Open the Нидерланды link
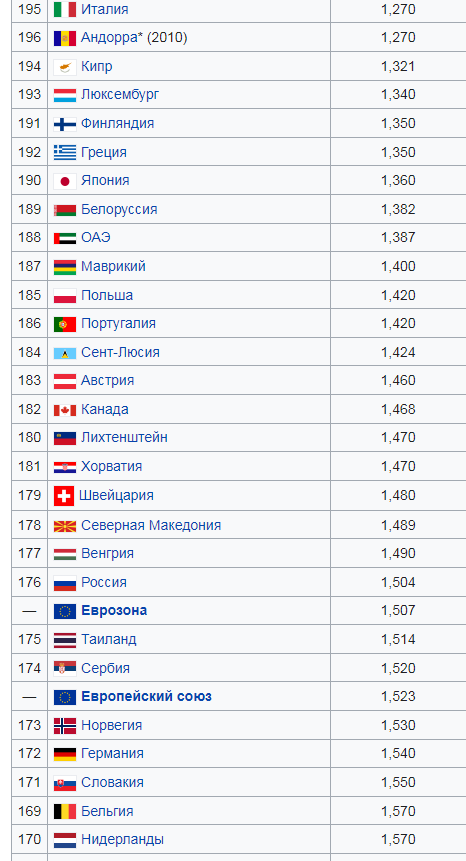 [x=122, y=840]
